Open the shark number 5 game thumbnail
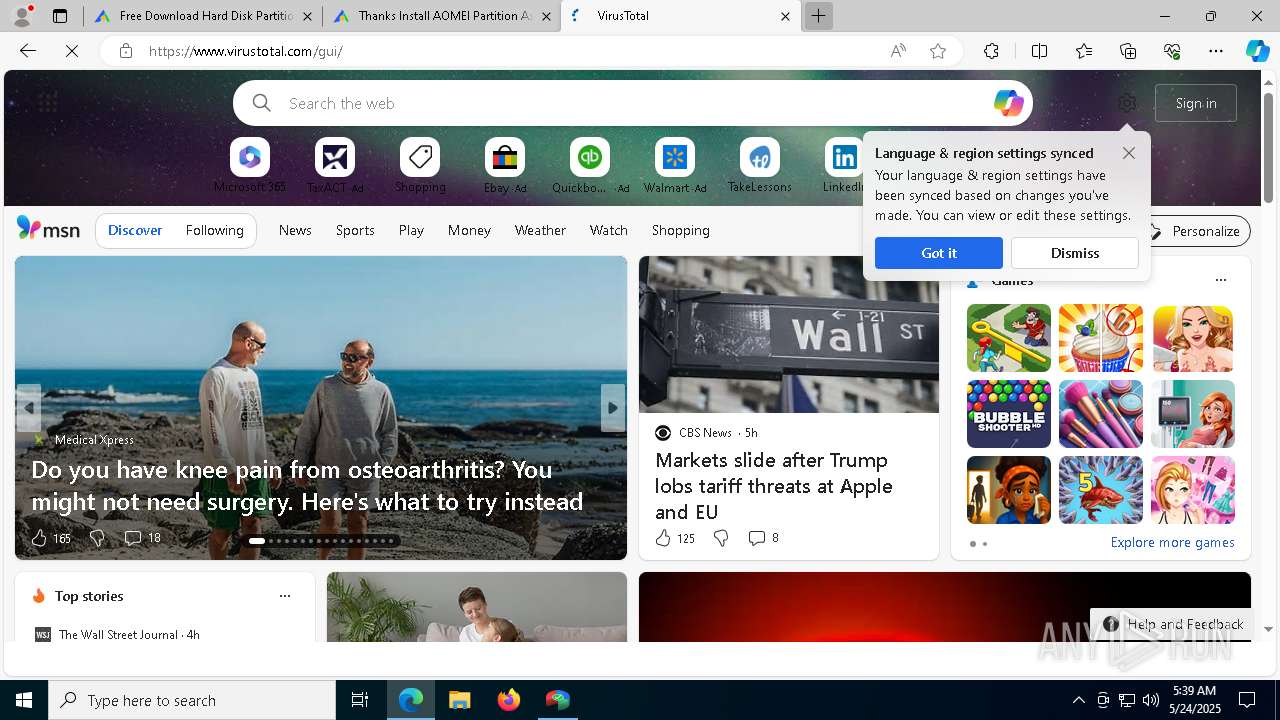This screenshot has height=720, width=1280. pos(1100,490)
